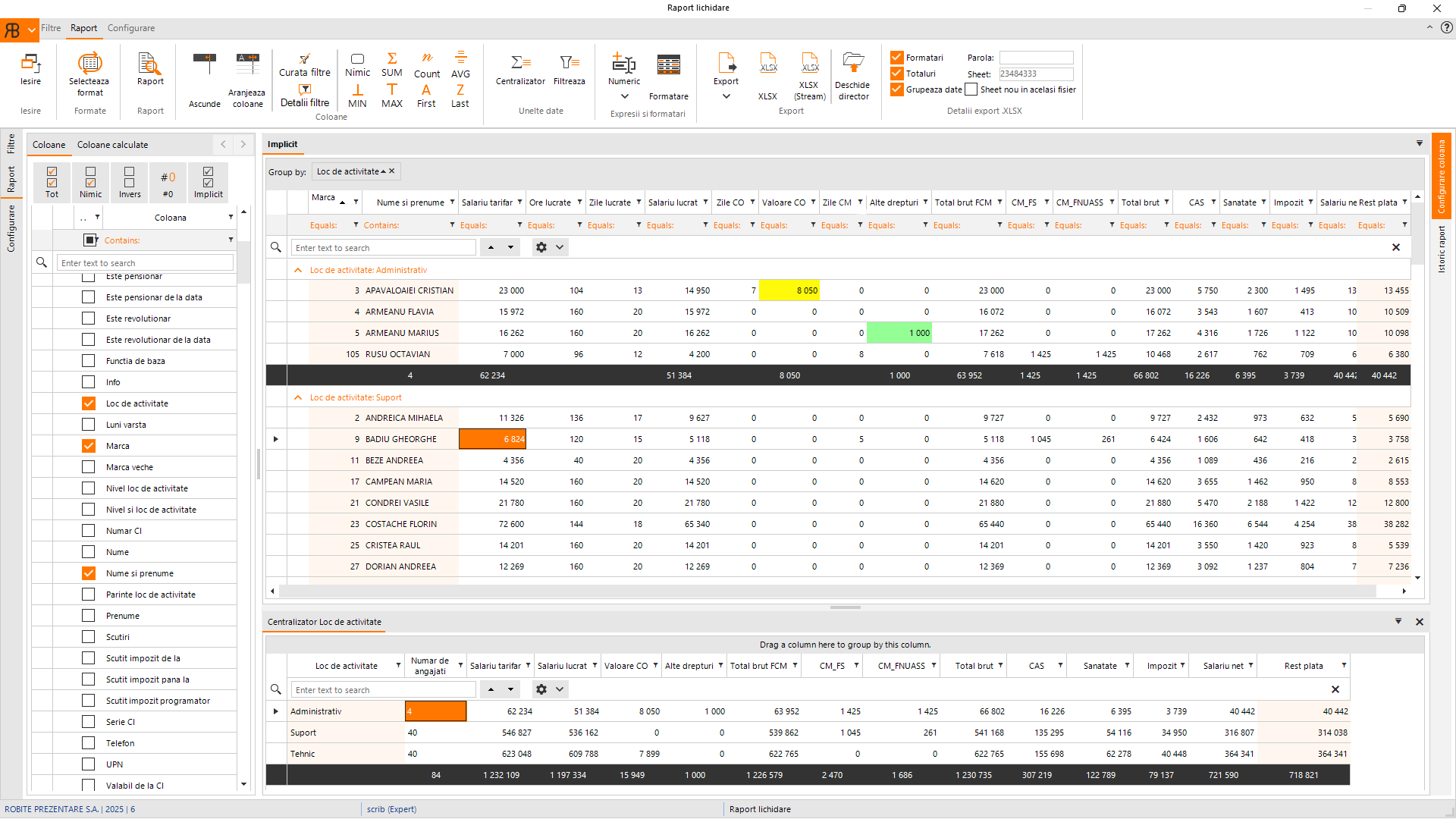
Task: Apply the MIN aggregate
Action: [357, 96]
